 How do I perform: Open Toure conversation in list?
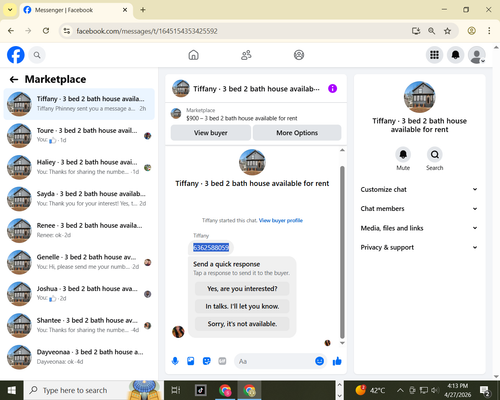[79, 135]
